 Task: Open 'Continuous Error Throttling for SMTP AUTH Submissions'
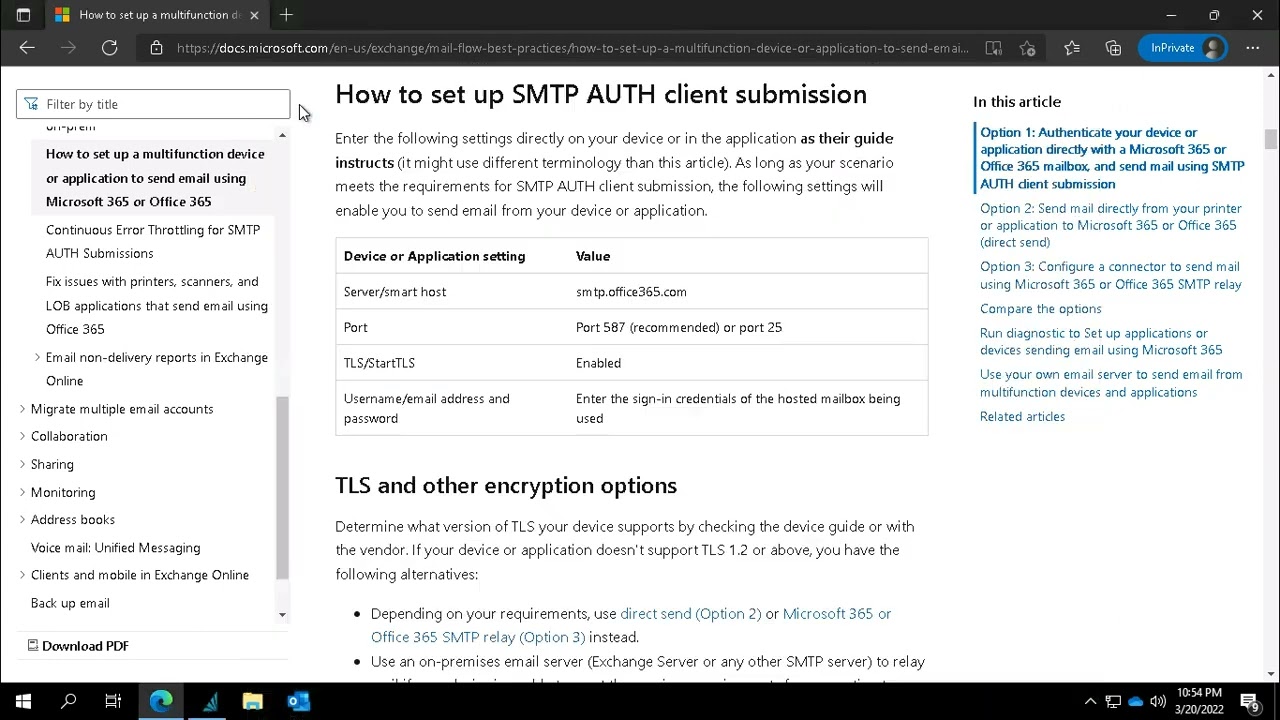(153, 242)
